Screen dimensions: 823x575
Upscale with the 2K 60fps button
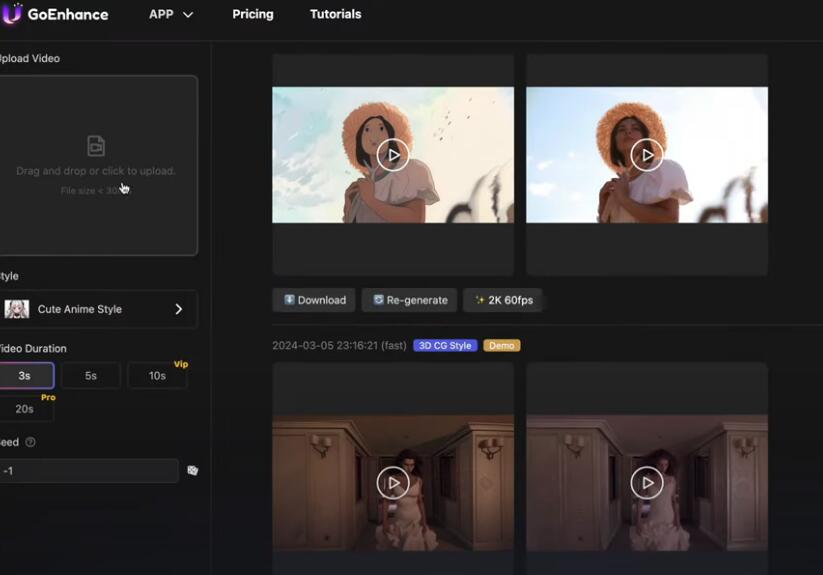[x=502, y=300]
